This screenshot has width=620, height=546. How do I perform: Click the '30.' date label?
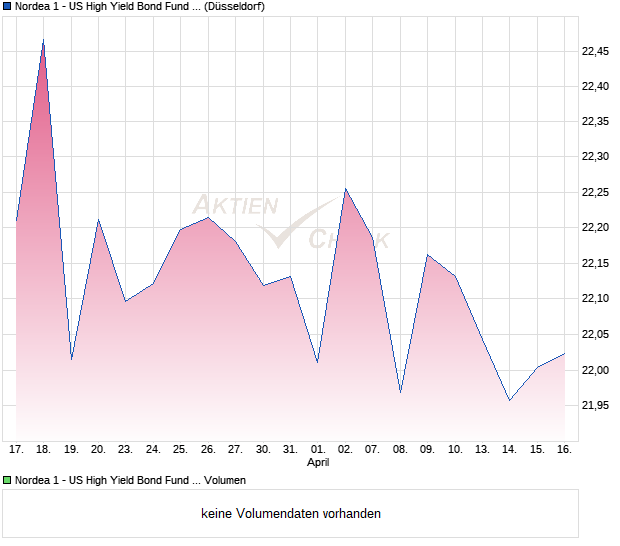(263, 450)
